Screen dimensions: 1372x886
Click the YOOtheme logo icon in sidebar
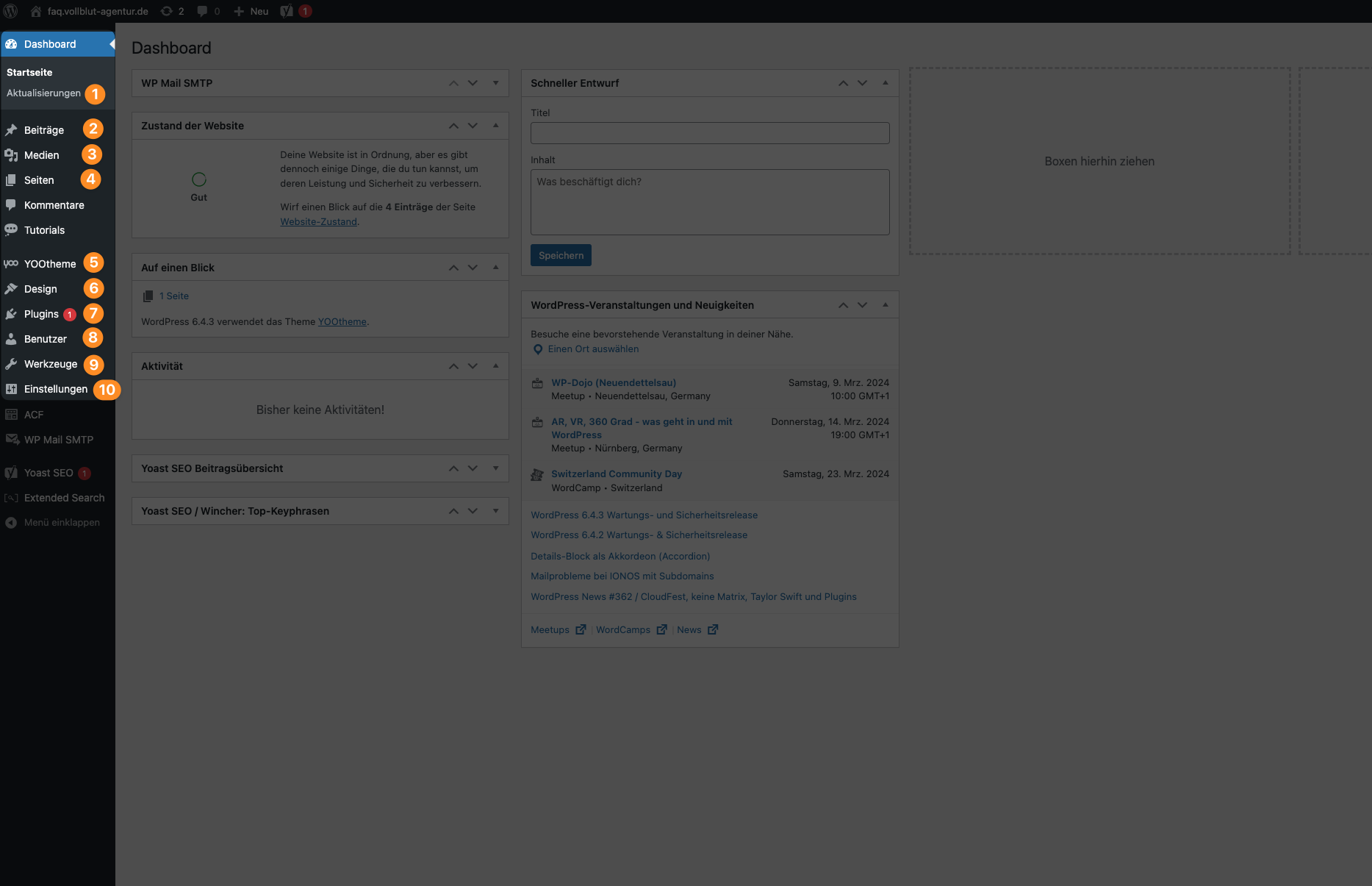pos(11,264)
